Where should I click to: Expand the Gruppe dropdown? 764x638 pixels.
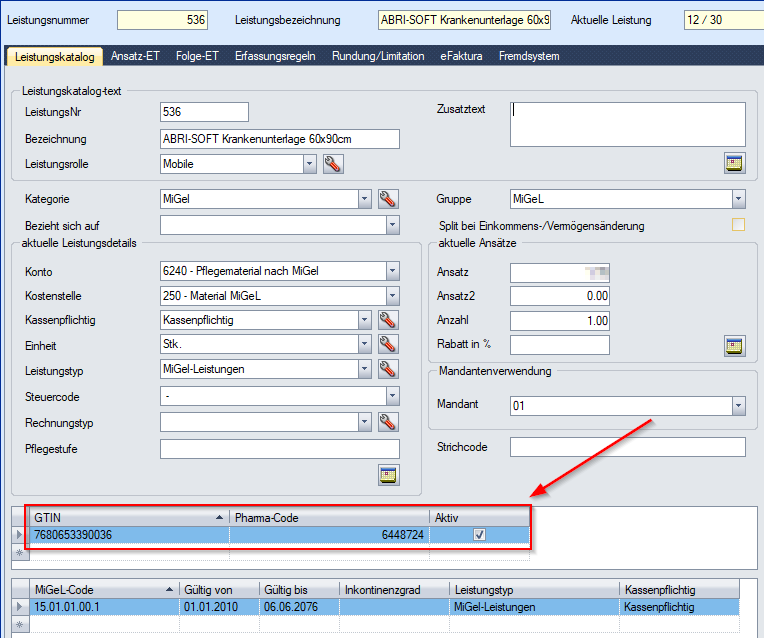pos(739,199)
